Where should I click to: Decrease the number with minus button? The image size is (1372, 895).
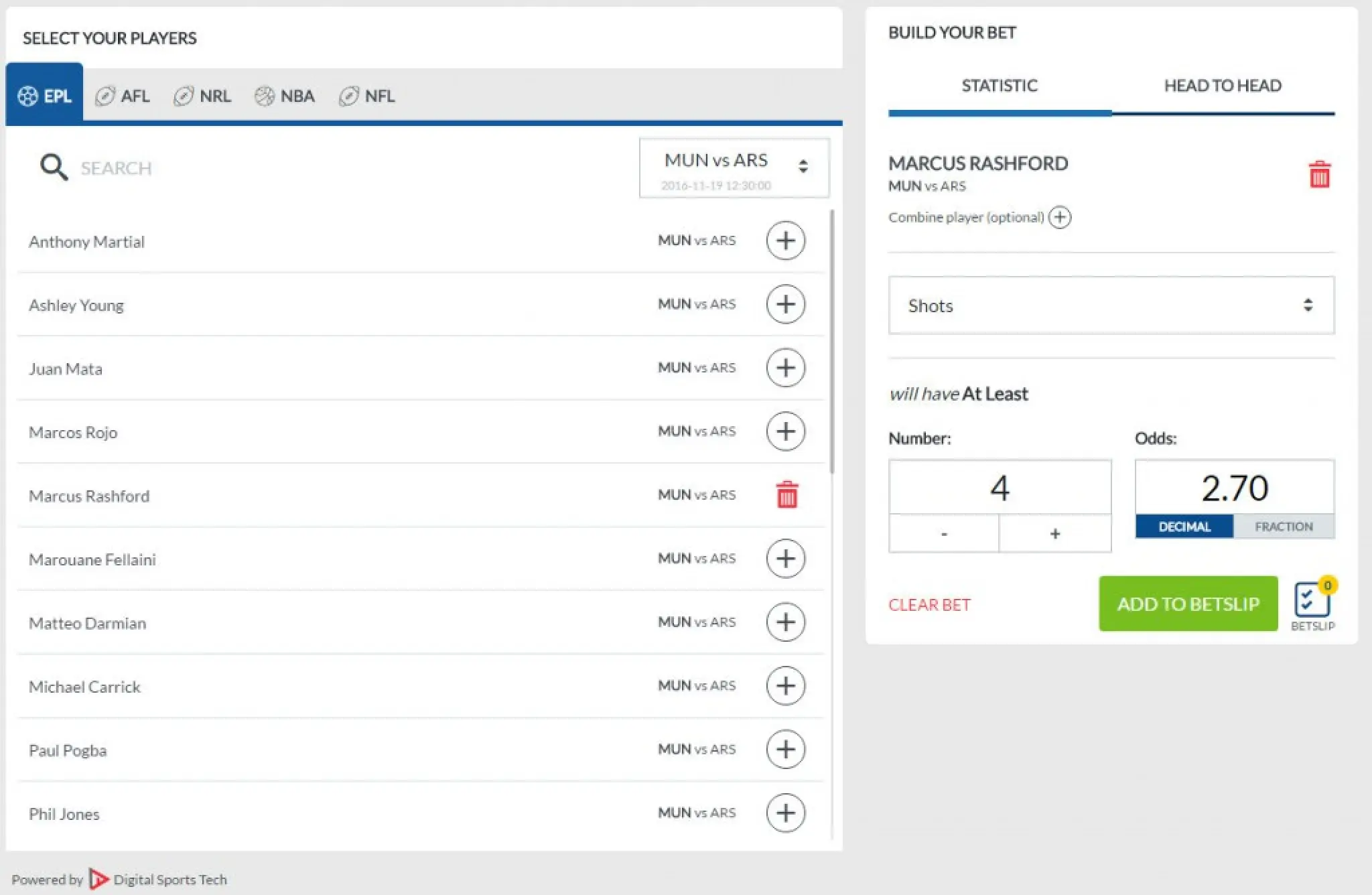point(944,534)
